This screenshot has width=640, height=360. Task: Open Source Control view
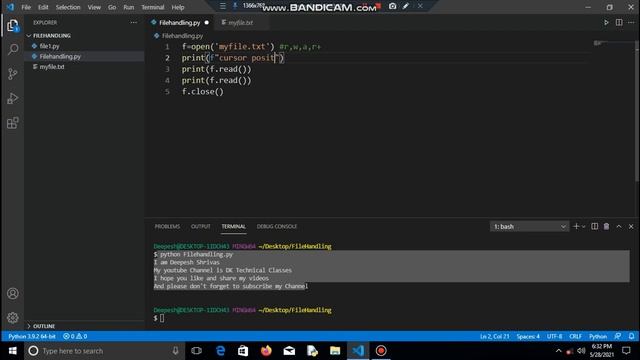13,74
